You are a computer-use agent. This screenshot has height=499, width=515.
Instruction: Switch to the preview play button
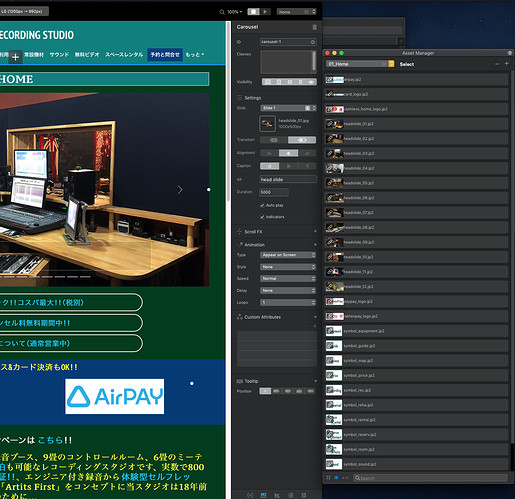click(x=266, y=12)
